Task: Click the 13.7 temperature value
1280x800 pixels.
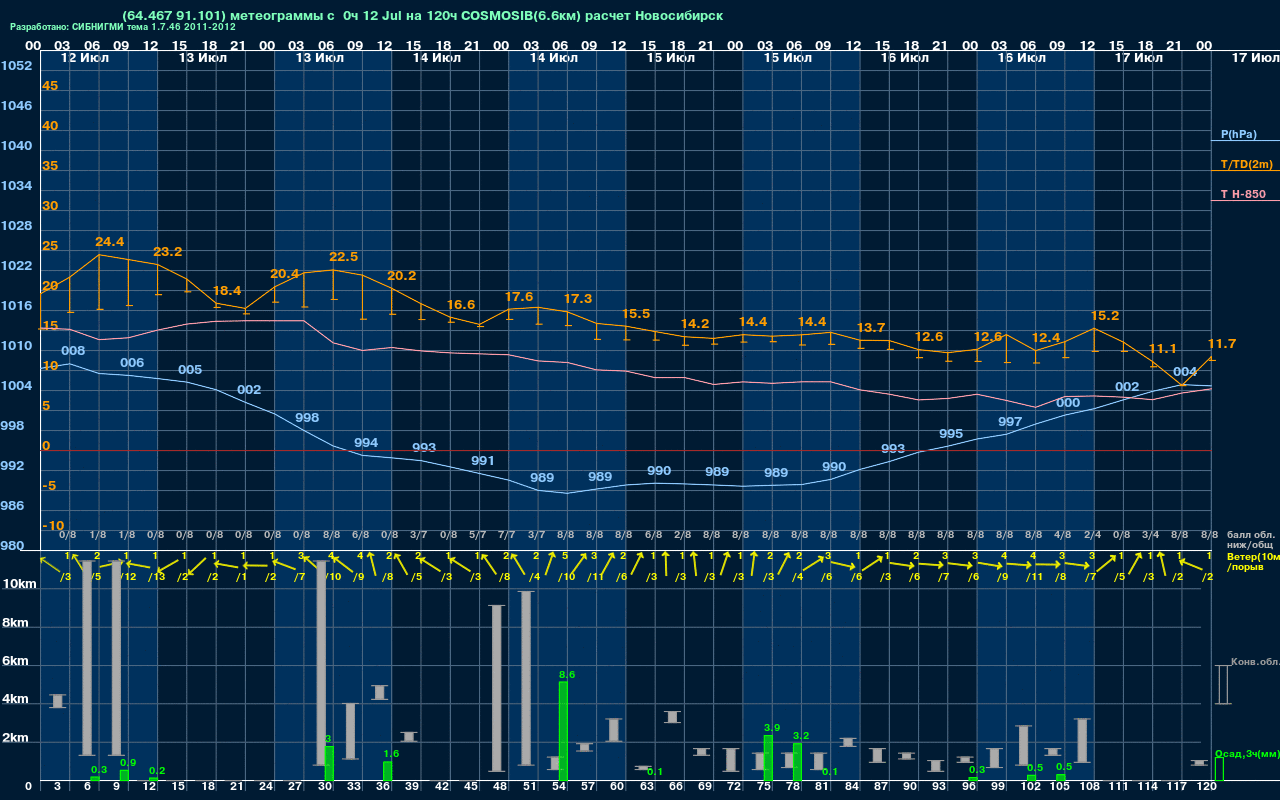Action: [x=871, y=328]
